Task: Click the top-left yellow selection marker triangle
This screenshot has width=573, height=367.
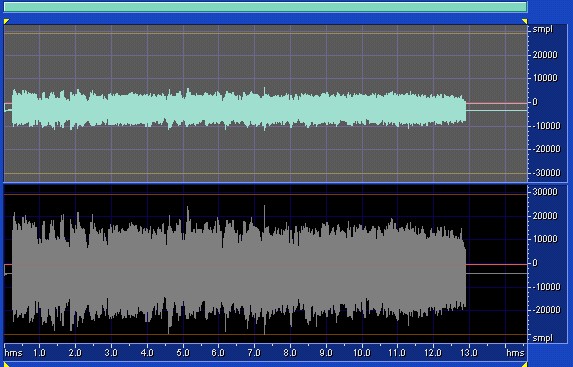Action: 6,22
